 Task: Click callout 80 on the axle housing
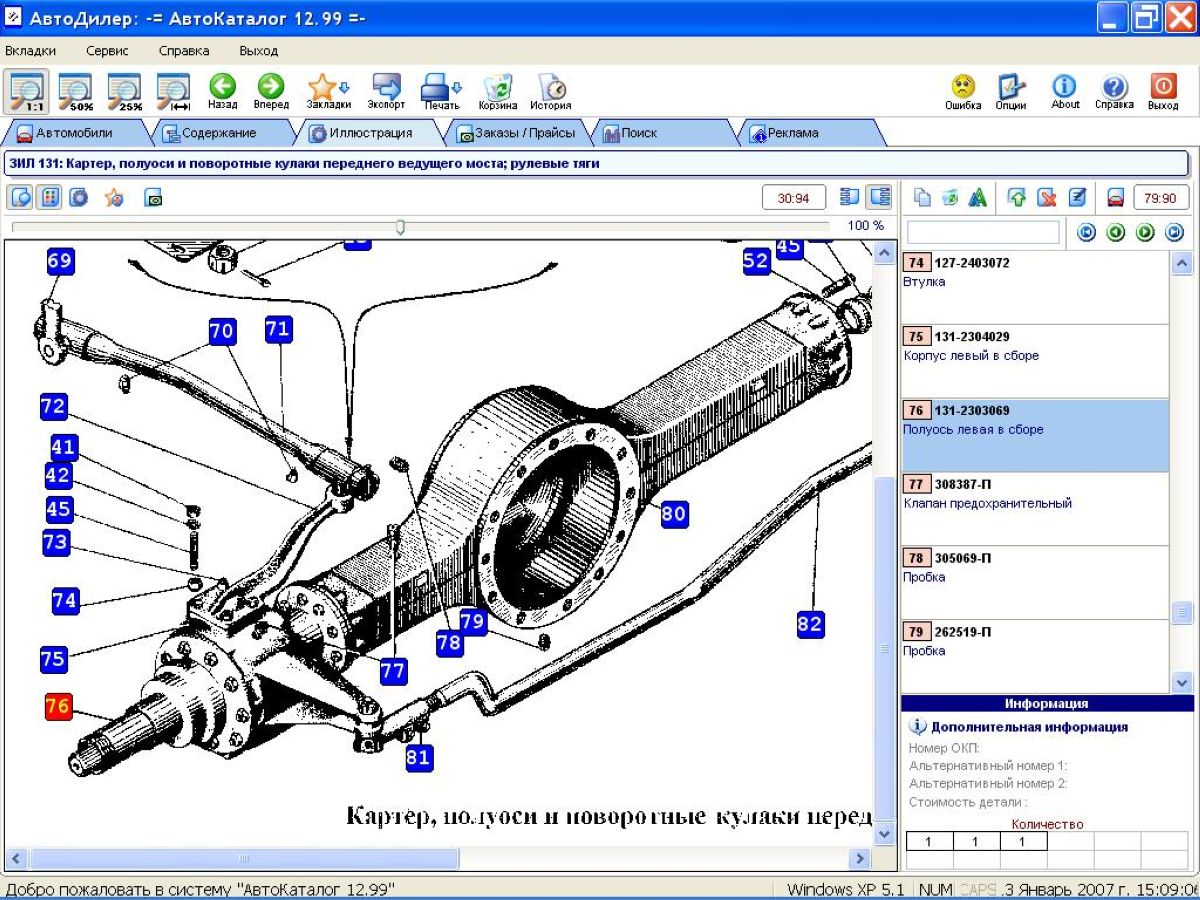coord(674,514)
